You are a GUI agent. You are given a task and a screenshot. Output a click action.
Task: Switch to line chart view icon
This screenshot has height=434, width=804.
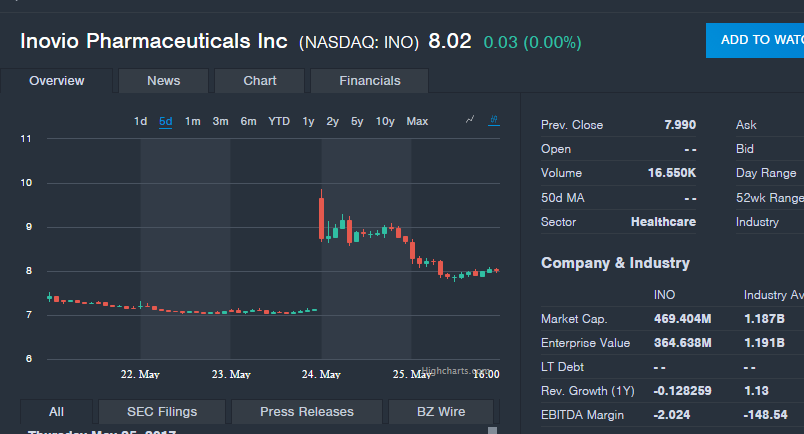point(470,120)
